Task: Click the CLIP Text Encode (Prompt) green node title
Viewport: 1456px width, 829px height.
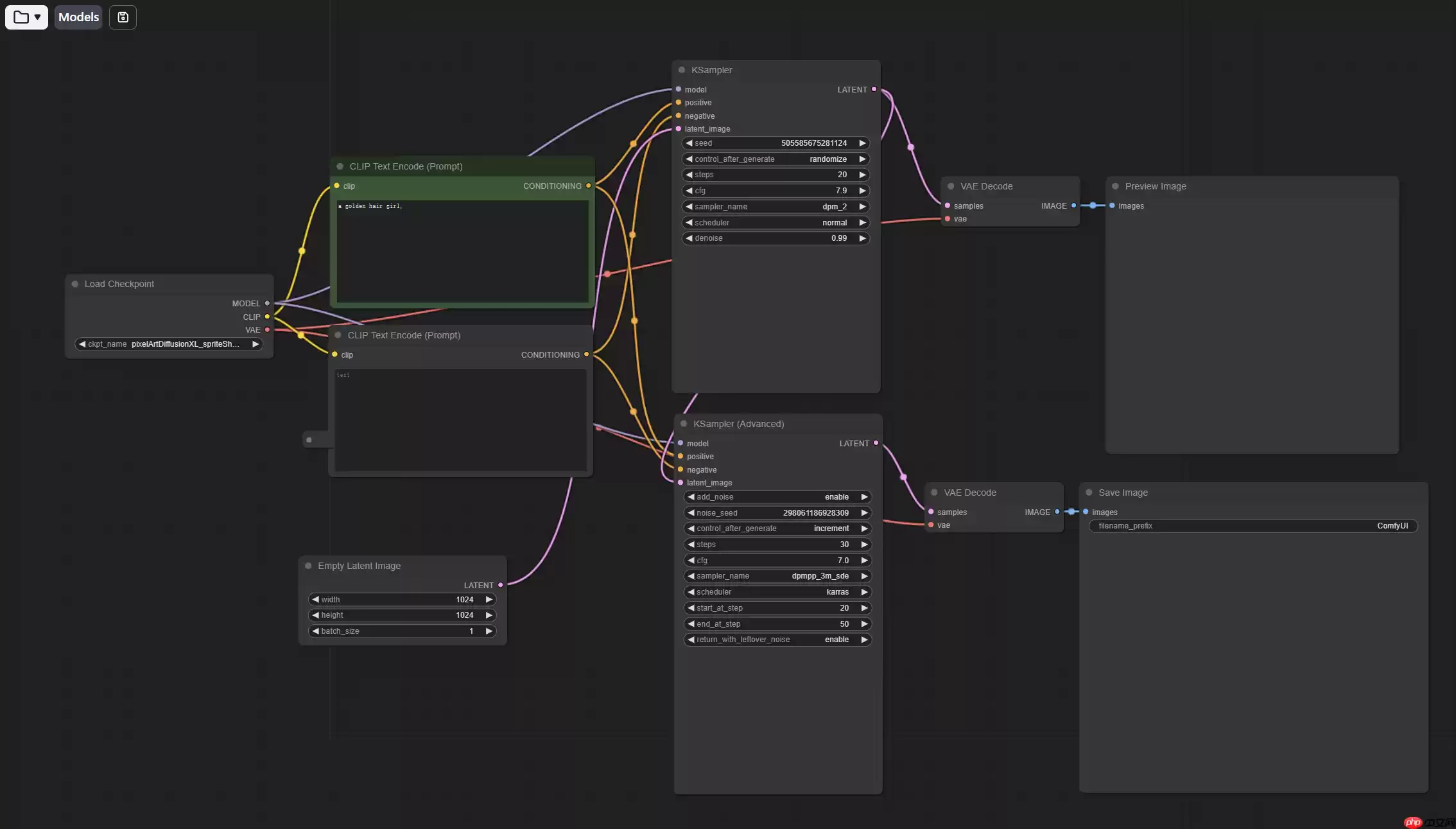Action: pyautogui.click(x=406, y=166)
